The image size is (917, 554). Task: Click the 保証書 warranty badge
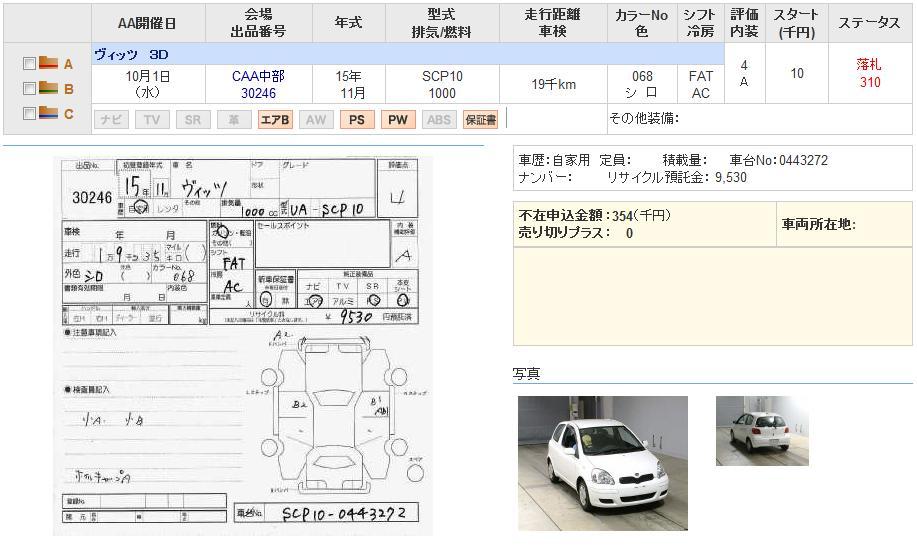(x=480, y=119)
